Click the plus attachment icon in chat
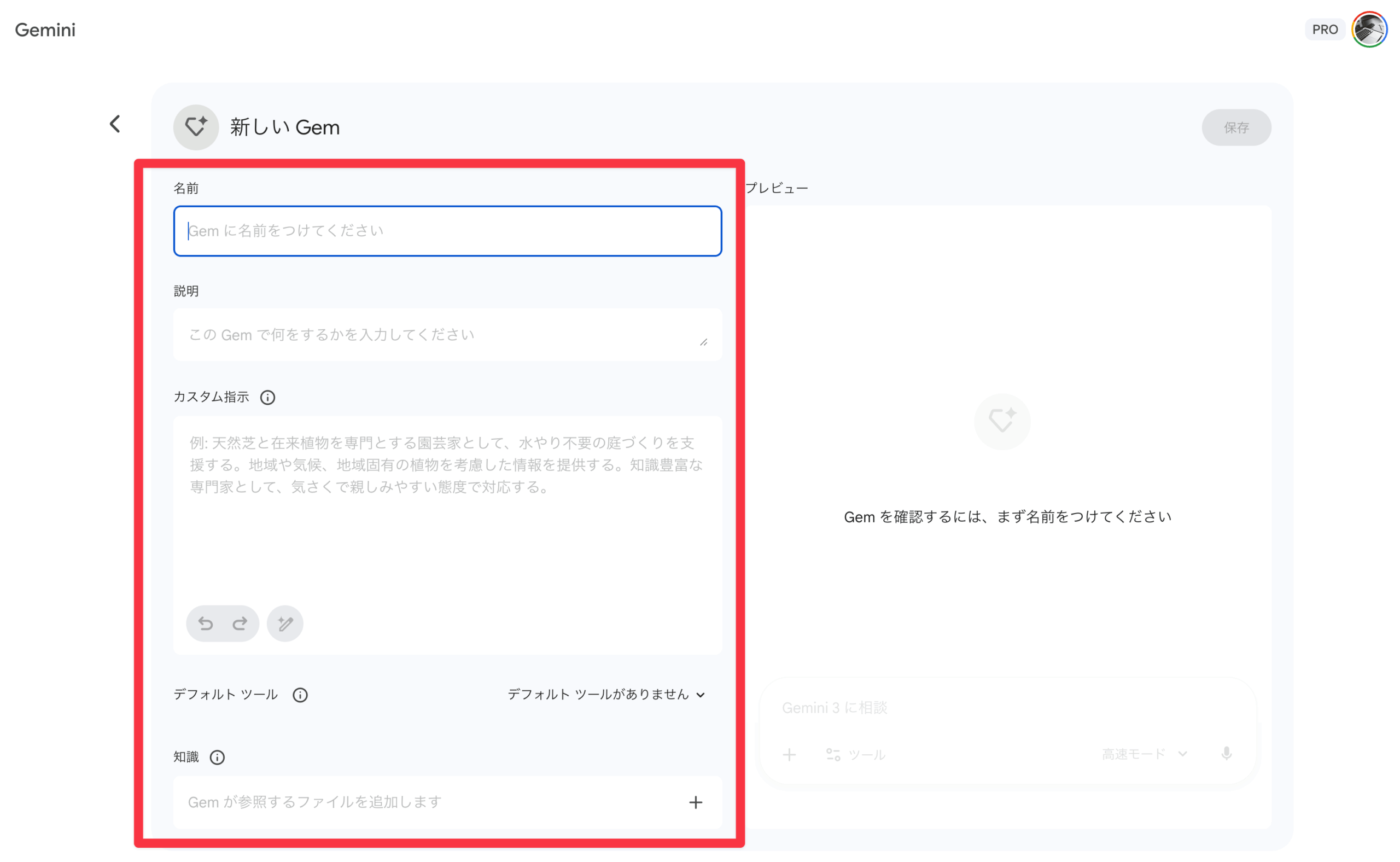1400x862 pixels. 790,754
